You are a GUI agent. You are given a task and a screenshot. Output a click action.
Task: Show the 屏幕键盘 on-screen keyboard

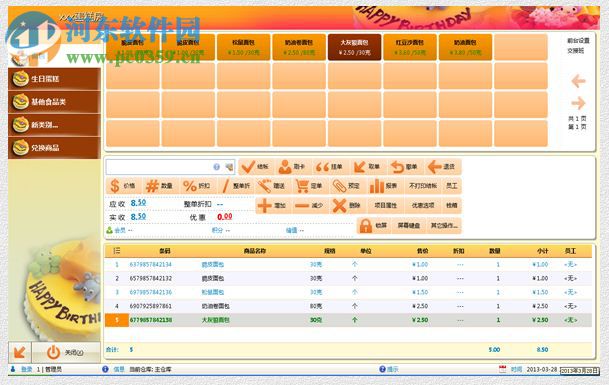(408, 225)
